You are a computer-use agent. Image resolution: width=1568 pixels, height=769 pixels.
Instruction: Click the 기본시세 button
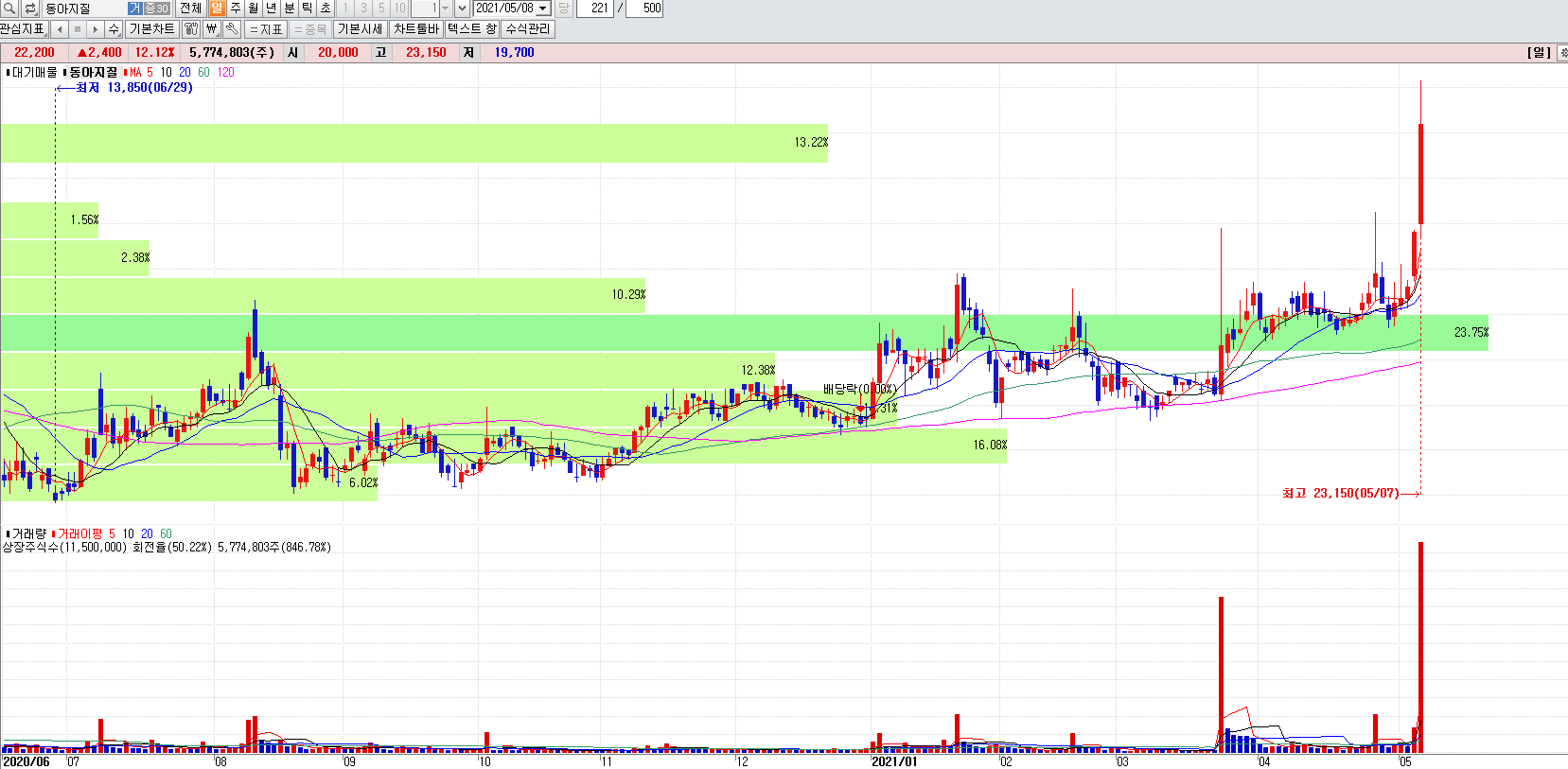pyautogui.click(x=361, y=29)
